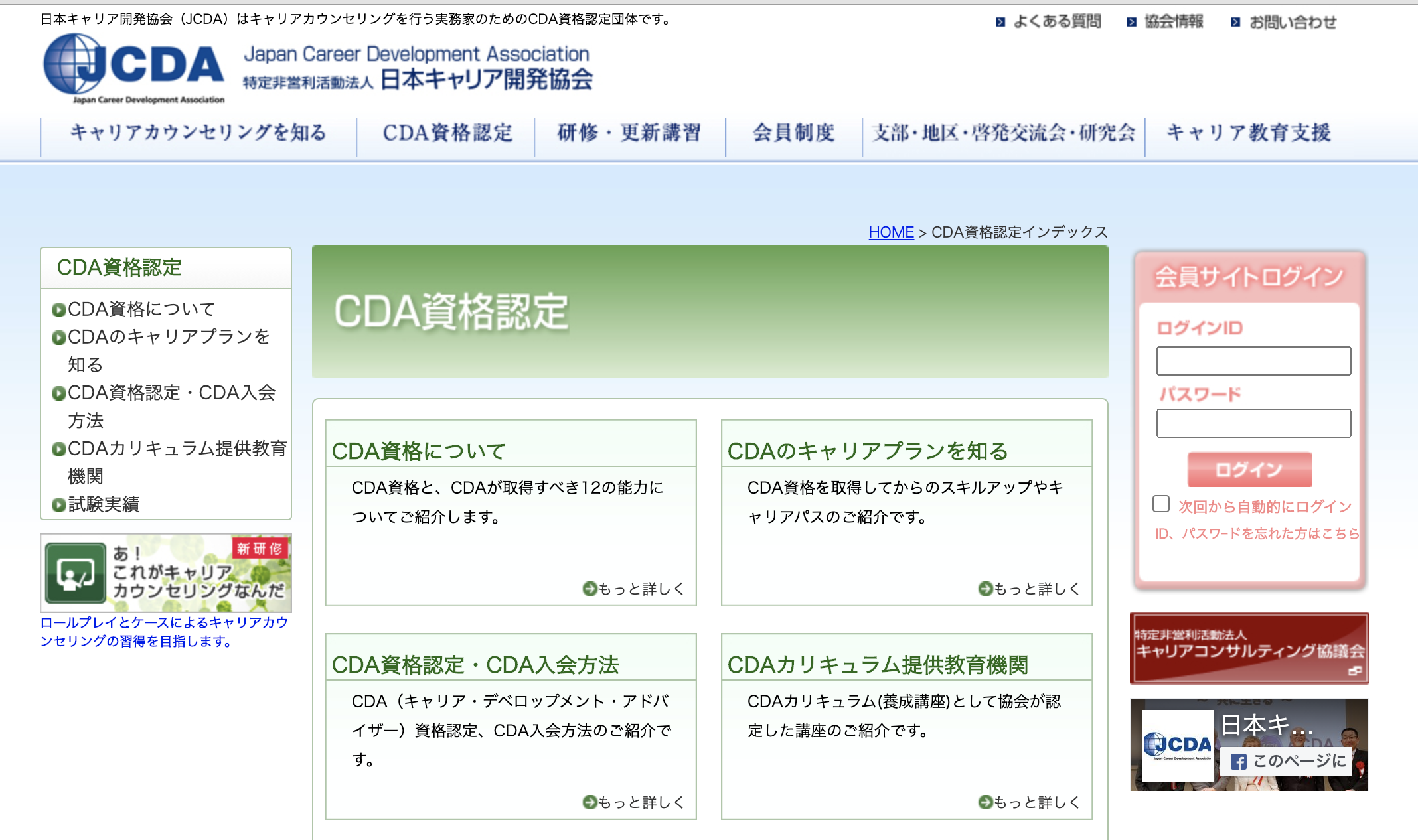This screenshot has height=840, width=1418.
Task: Open お問い合わせ link
Action: pos(1293,22)
